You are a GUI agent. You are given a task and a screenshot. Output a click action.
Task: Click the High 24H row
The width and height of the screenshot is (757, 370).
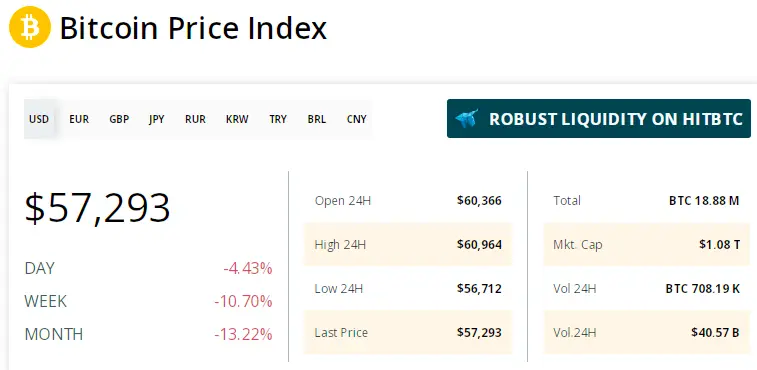click(x=407, y=244)
